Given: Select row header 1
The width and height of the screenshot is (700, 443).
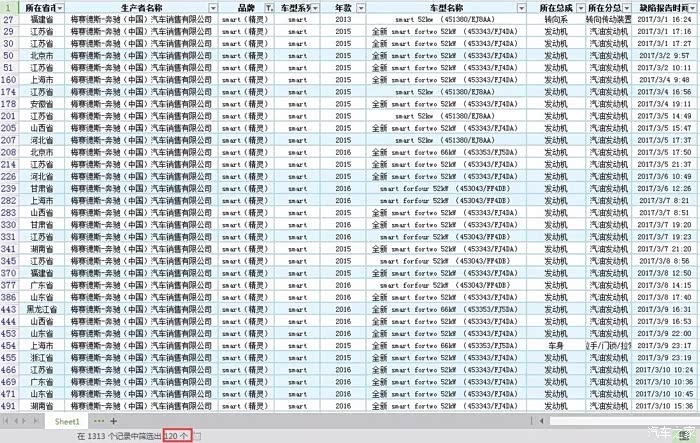Looking at the screenshot, I should pyautogui.click(x=8, y=8).
